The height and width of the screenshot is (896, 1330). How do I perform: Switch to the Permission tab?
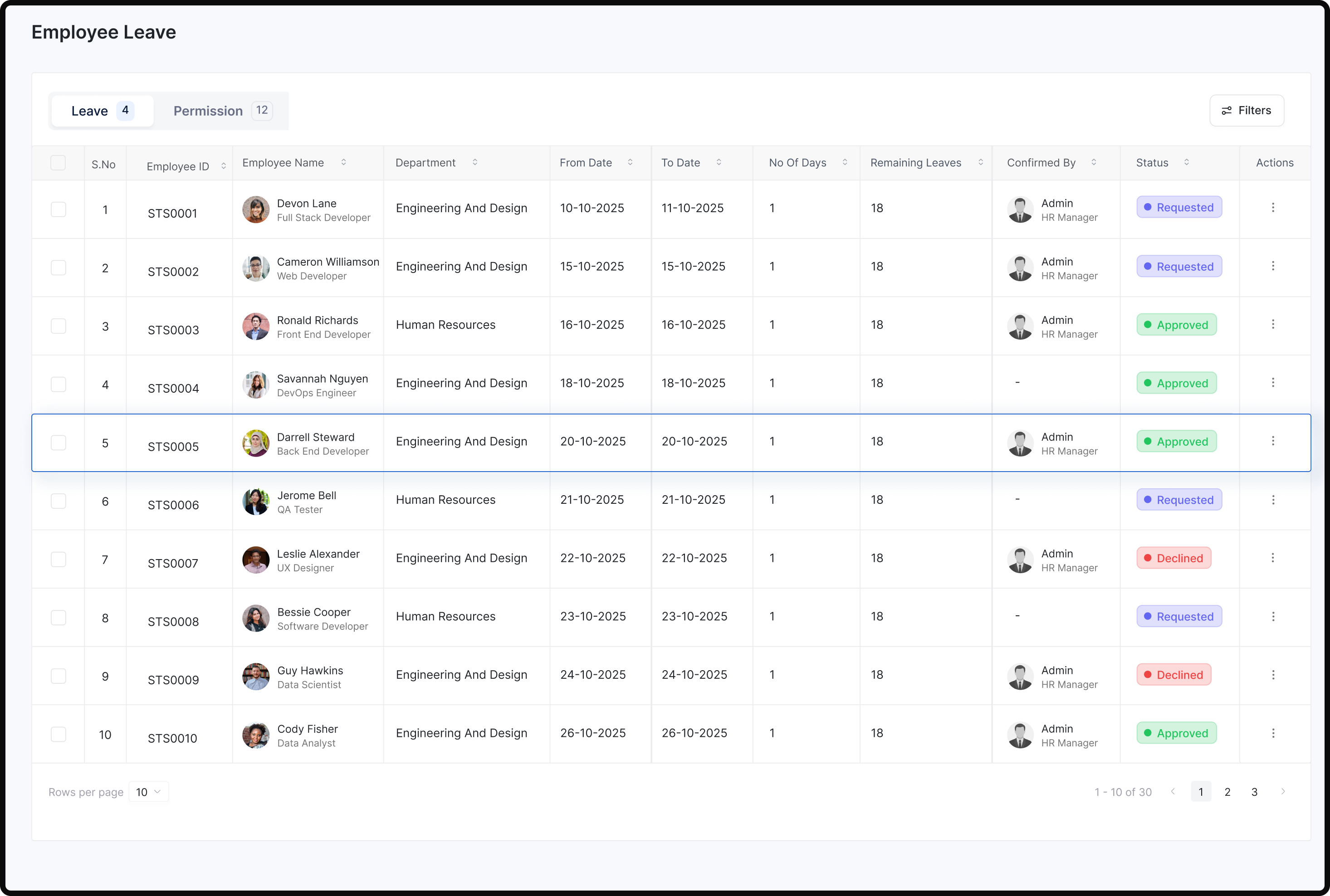220,110
